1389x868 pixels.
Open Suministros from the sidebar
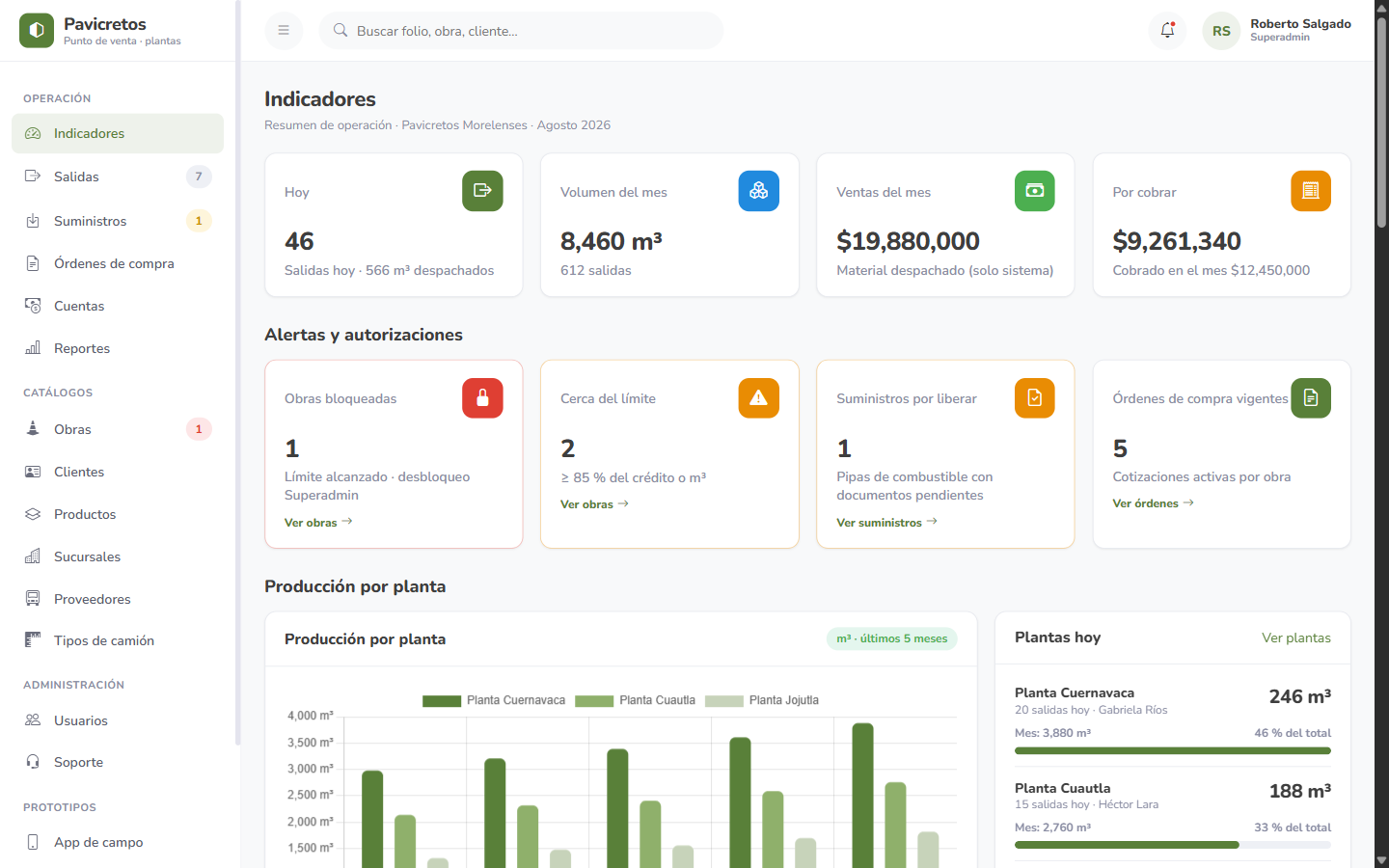118,221
